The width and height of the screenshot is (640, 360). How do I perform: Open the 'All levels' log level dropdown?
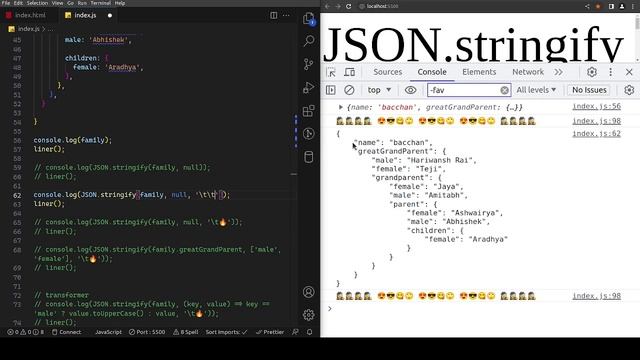[536, 90]
